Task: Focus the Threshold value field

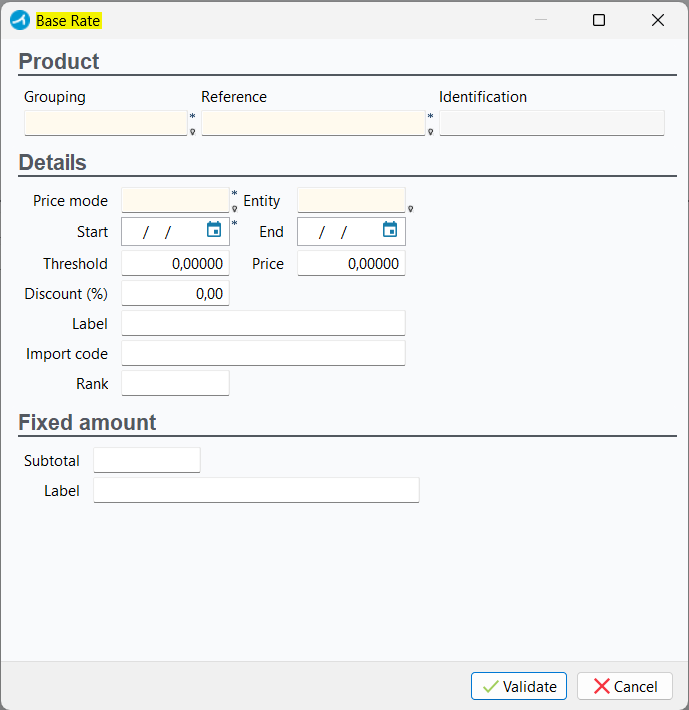Action: point(175,264)
